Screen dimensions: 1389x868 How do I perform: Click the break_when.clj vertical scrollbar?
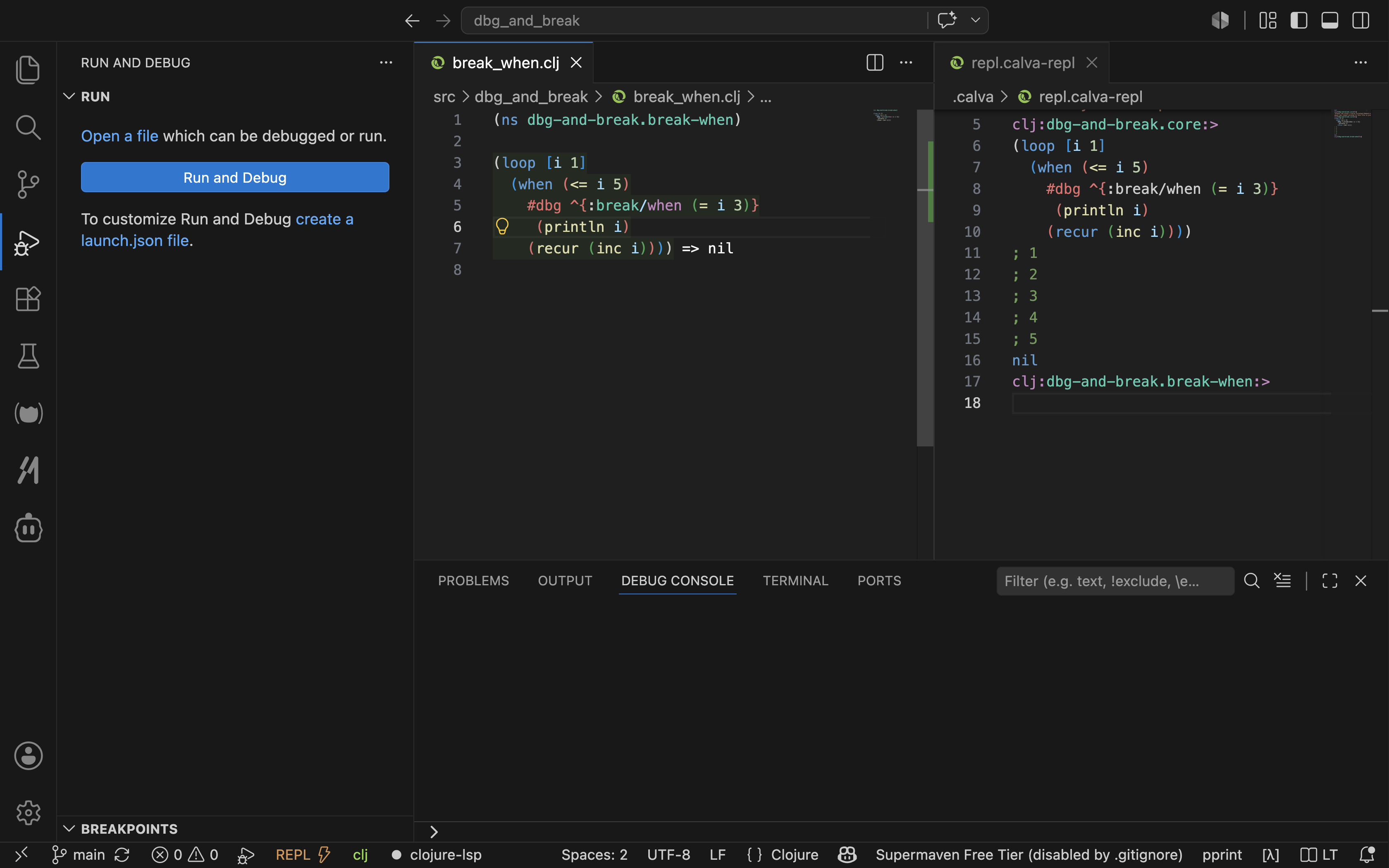click(925, 278)
